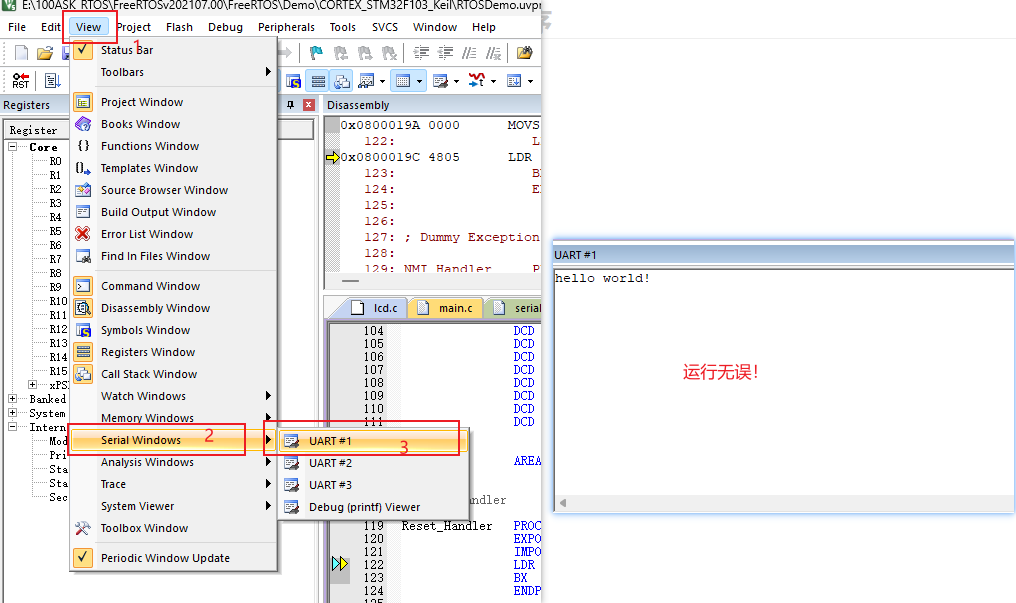This screenshot has height=603, width=1016.
Task: Open Error List Window entry
Action: pos(174,234)
